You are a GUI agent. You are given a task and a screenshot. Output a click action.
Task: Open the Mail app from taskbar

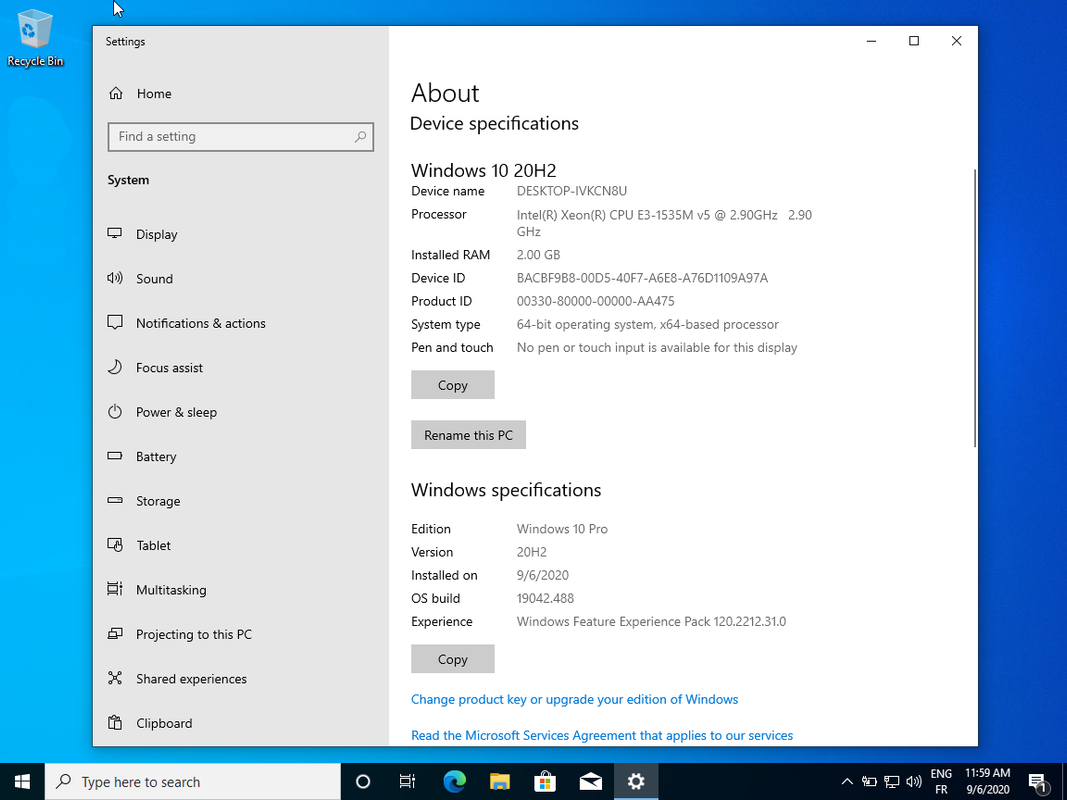(590, 782)
